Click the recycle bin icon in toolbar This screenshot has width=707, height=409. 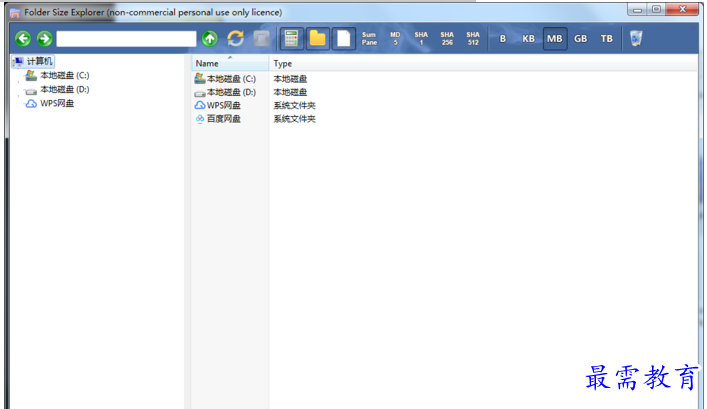click(x=636, y=39)
